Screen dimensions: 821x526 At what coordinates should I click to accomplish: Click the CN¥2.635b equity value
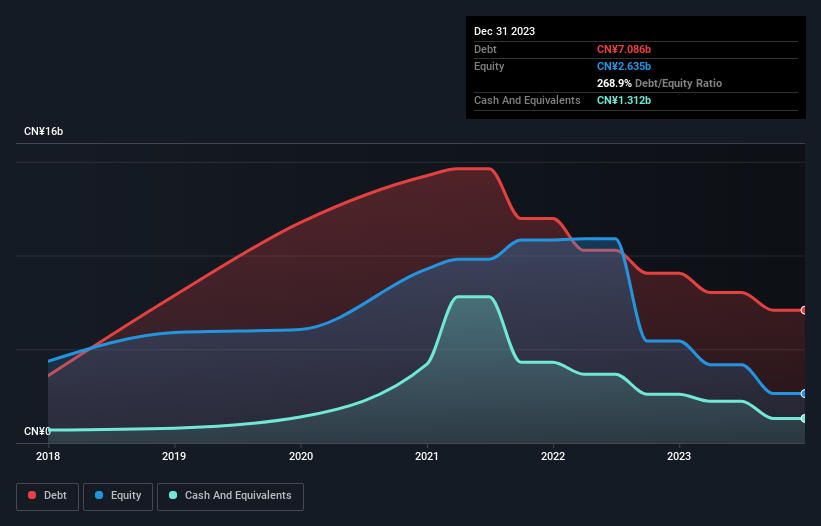click(x=624, y=66)
